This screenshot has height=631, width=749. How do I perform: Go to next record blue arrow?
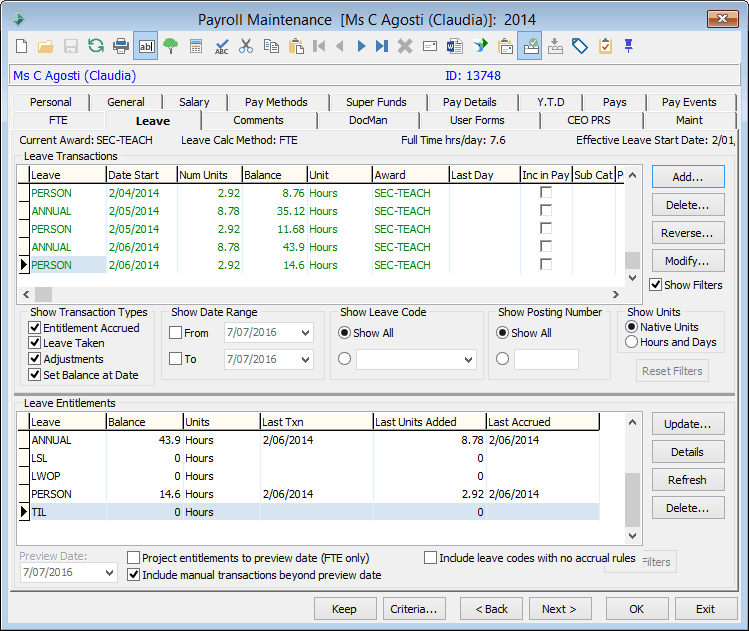(362, 46)
